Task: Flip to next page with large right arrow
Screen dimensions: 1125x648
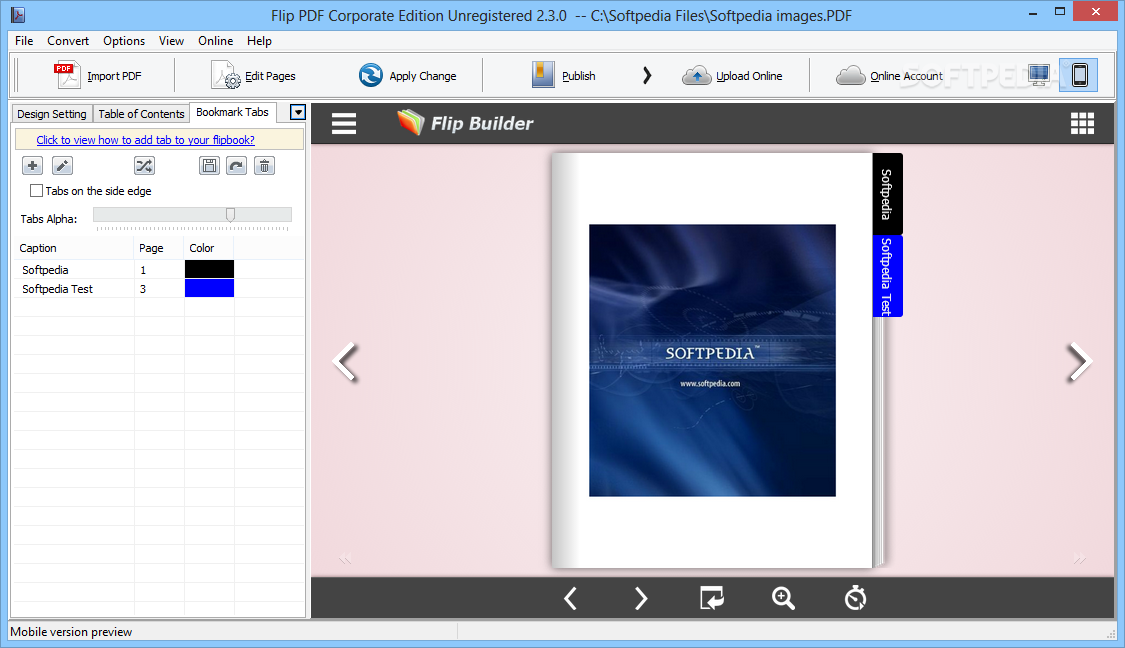Action: pyautogui.click(x=1079, y=361)
